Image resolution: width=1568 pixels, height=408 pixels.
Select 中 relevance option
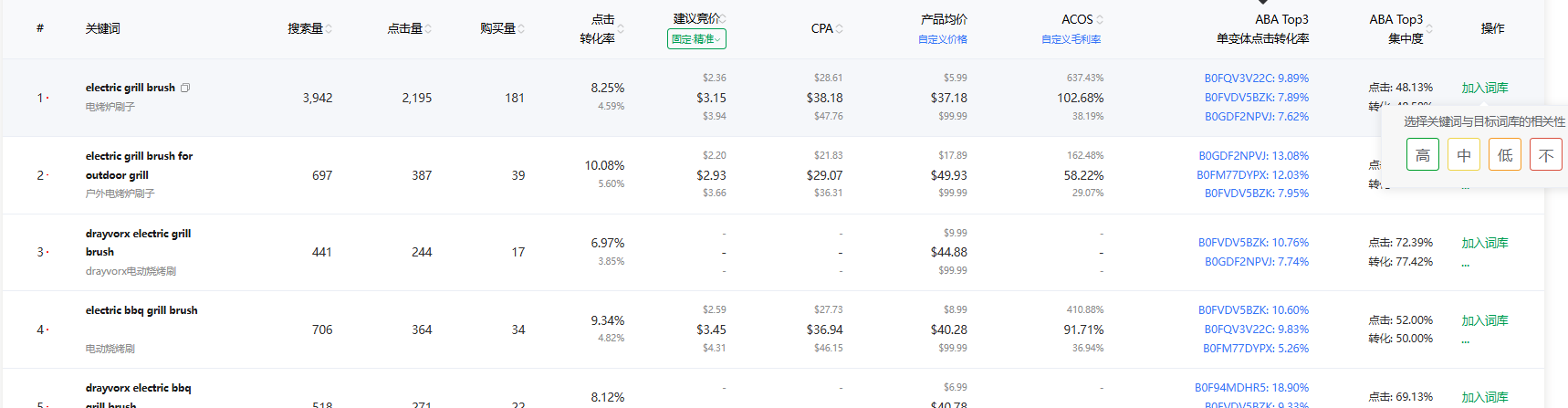1464,155
